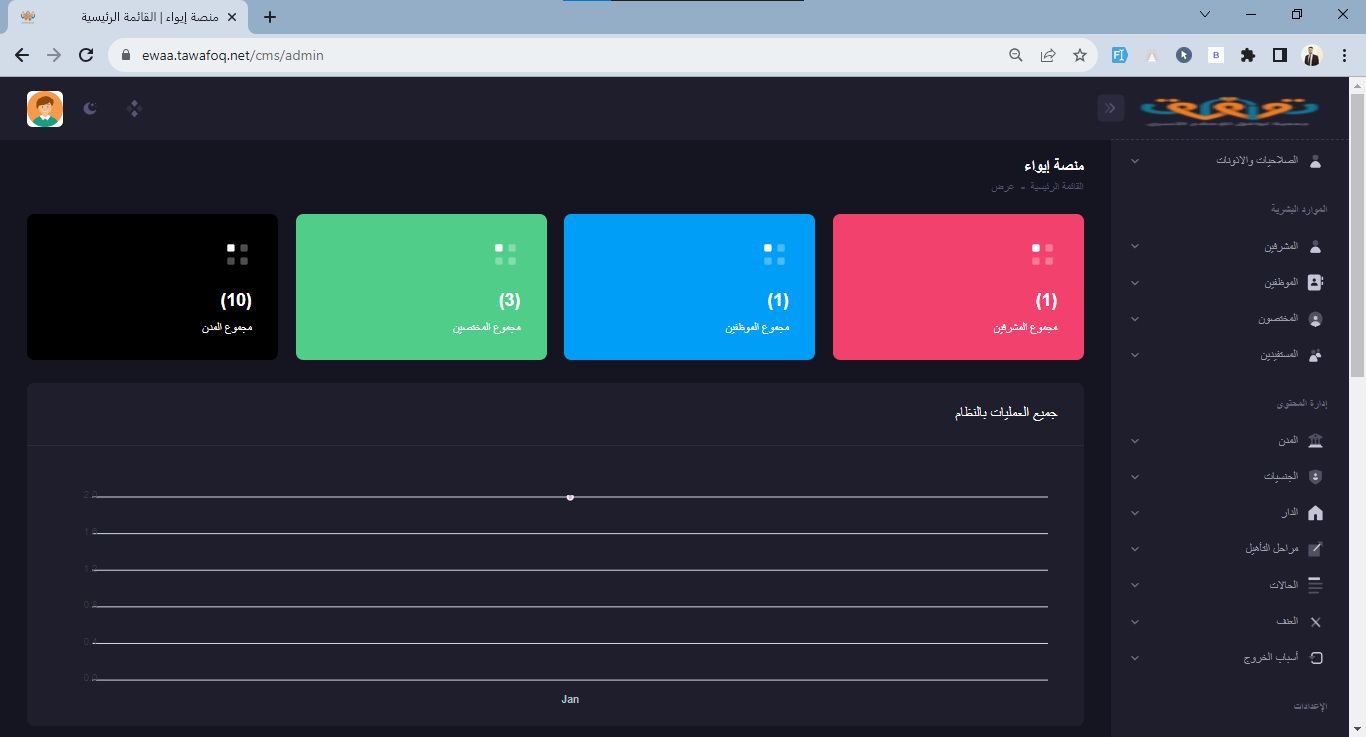Expand the المشرفين menu chevron
Image resolution: width=1366 pixels, height=737 pixels.
pyautogui.click(x=1134, y=246)
